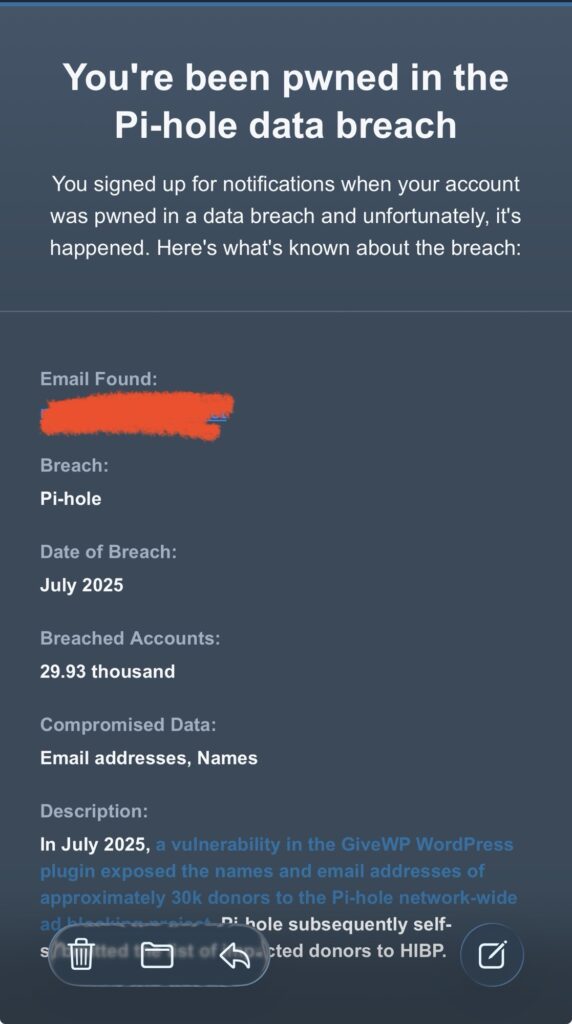Screen dimensions: 572x1024
Task: Tap 'In July 2025,' at the description start
Action: pyautogui.click(x=95, y=844)
